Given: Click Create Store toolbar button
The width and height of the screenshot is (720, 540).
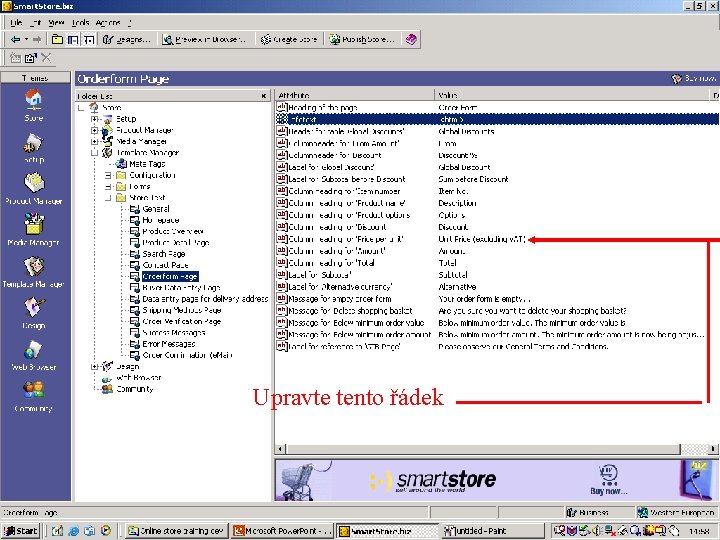Looking at the screenshot, I should pyautogui.click(x=289, y=39).
